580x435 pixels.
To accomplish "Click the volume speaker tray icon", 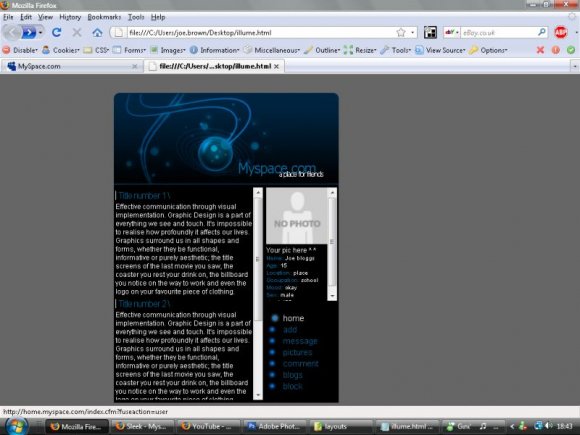I will coord(549,426).
